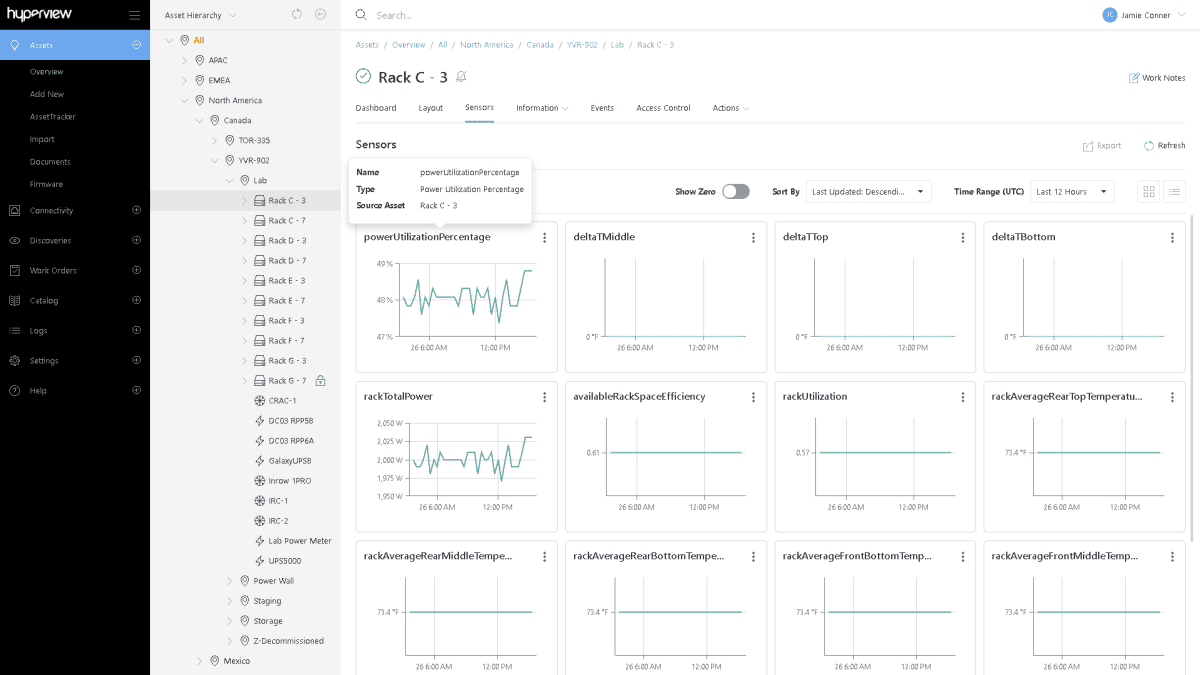
Task: Open the Actions menu
Action: 728,108
